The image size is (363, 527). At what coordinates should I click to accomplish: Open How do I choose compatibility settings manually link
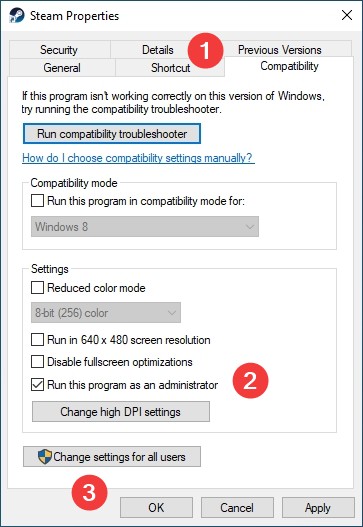click(138, 158)
